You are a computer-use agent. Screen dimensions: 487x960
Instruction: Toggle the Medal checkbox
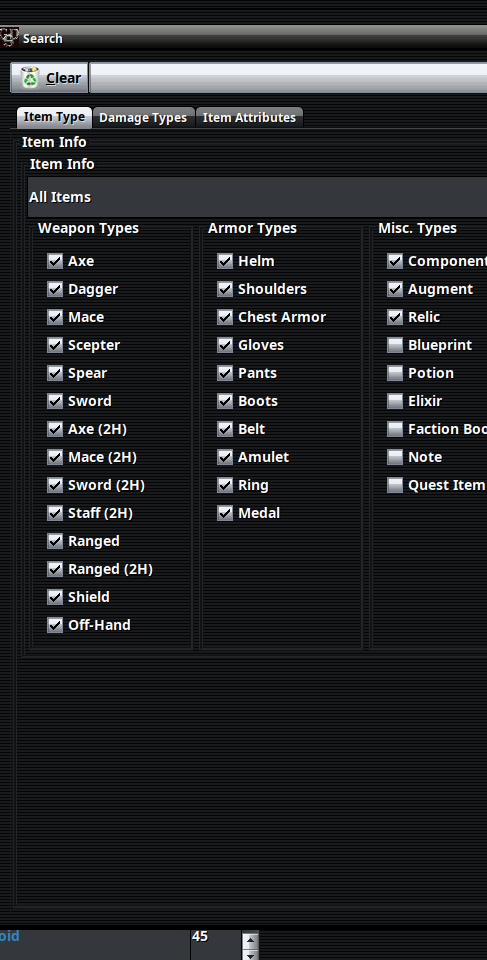pos(225,513)
